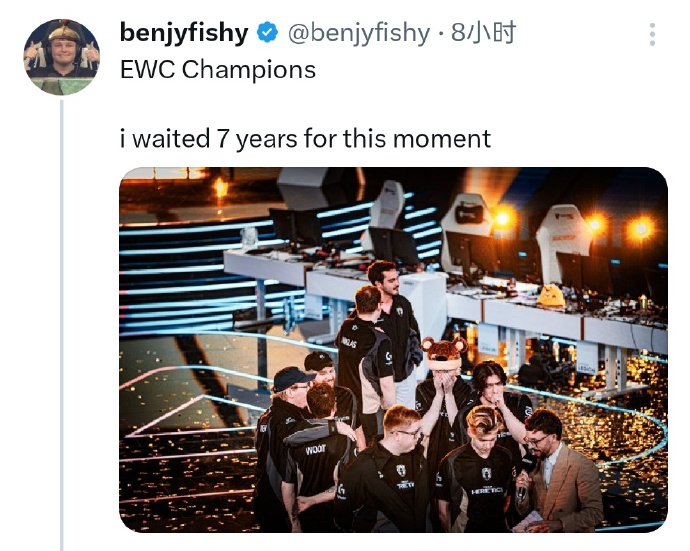Viewport: 690px width, 551px height.
Task: Click the benjyfishy display name
Action: click(x=184, y=34)
